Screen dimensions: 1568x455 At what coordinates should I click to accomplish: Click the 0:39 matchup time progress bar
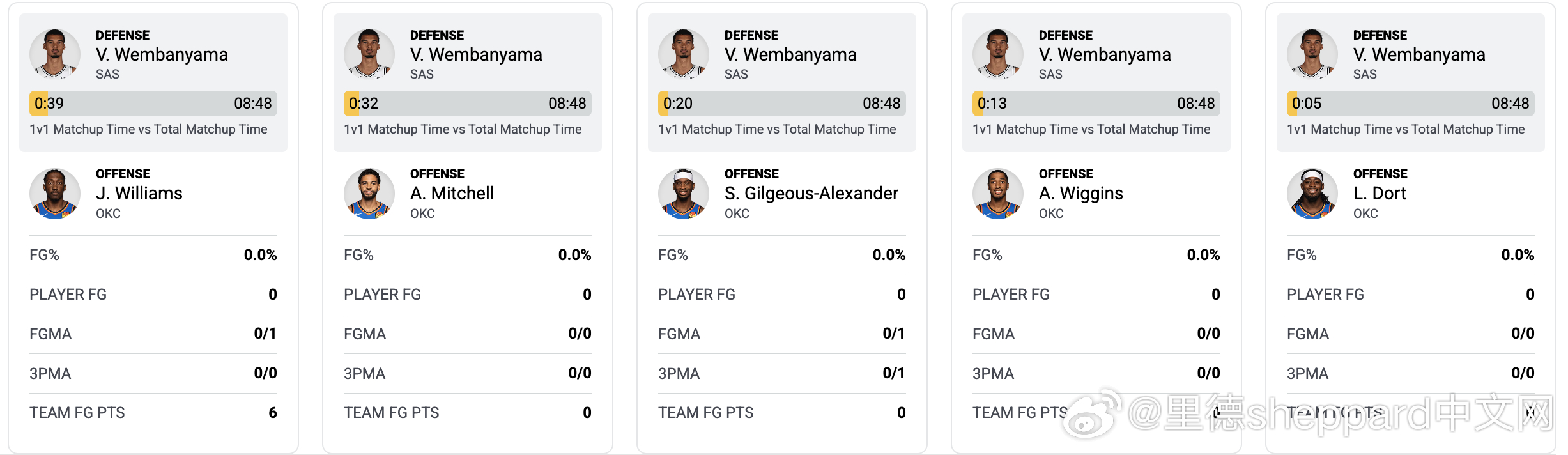tap(153, 104)
